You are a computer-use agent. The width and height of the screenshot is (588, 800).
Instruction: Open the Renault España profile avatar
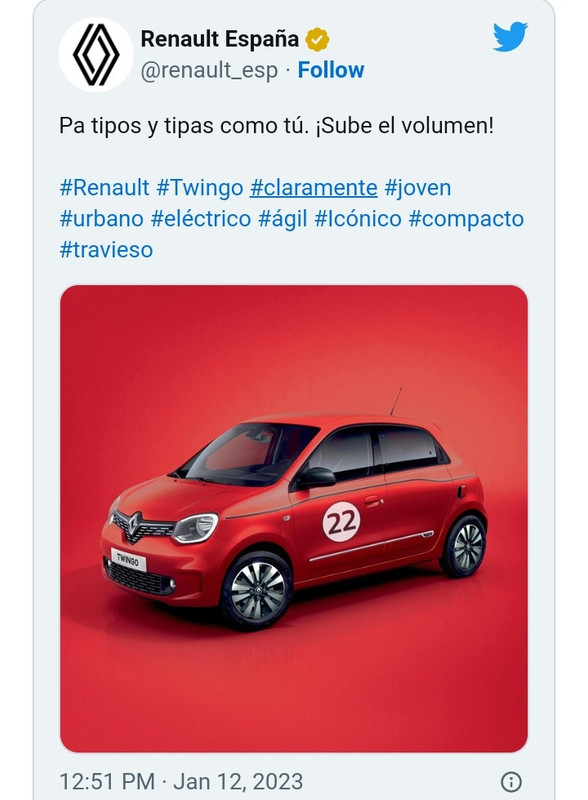[x=96, y=55]
